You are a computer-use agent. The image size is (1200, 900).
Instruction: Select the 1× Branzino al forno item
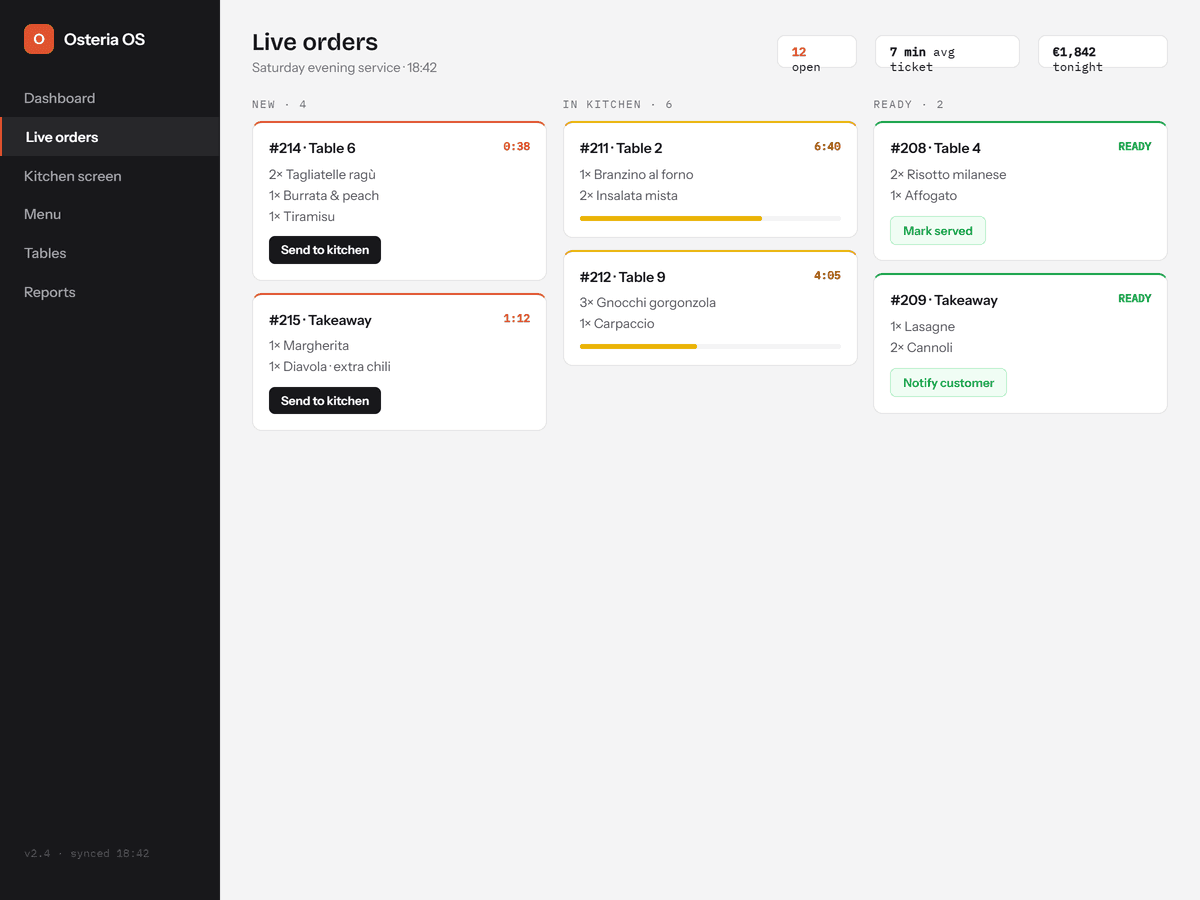point(637,175)
